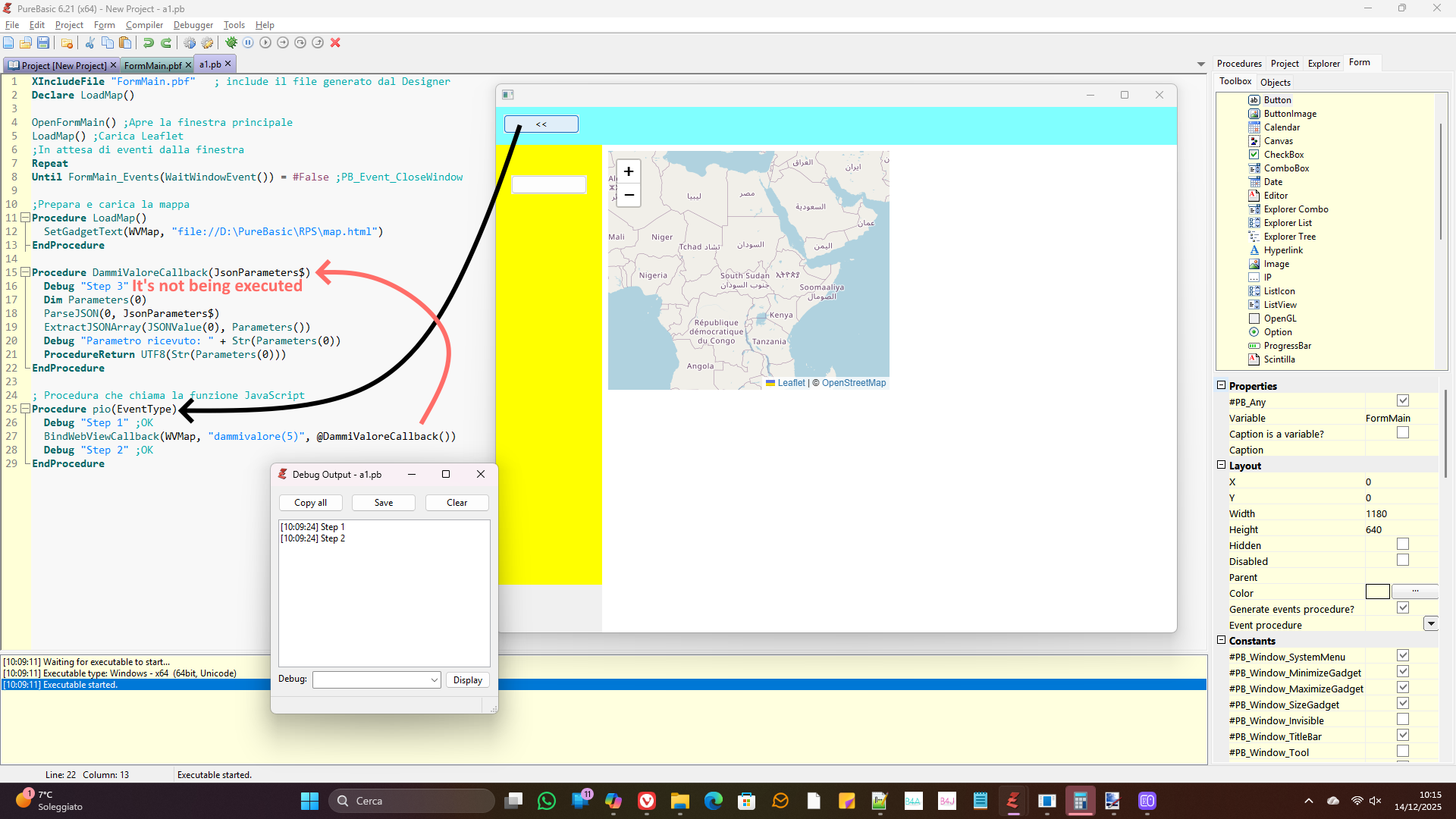Viewport: 1456px width, 819px height.
Task: Collapse the Layout properties section
Action: point(1222,465)
